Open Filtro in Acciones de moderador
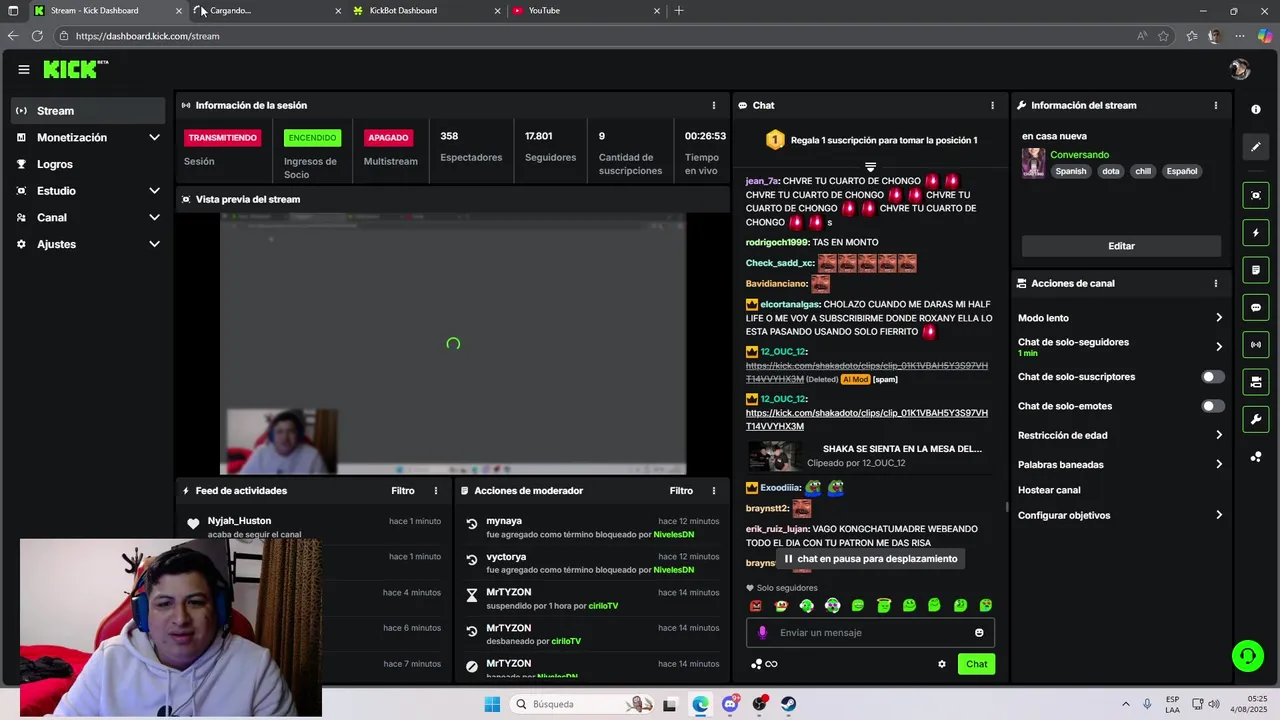This screenshot has width=1280, height=720. click(x=681, y=491)
